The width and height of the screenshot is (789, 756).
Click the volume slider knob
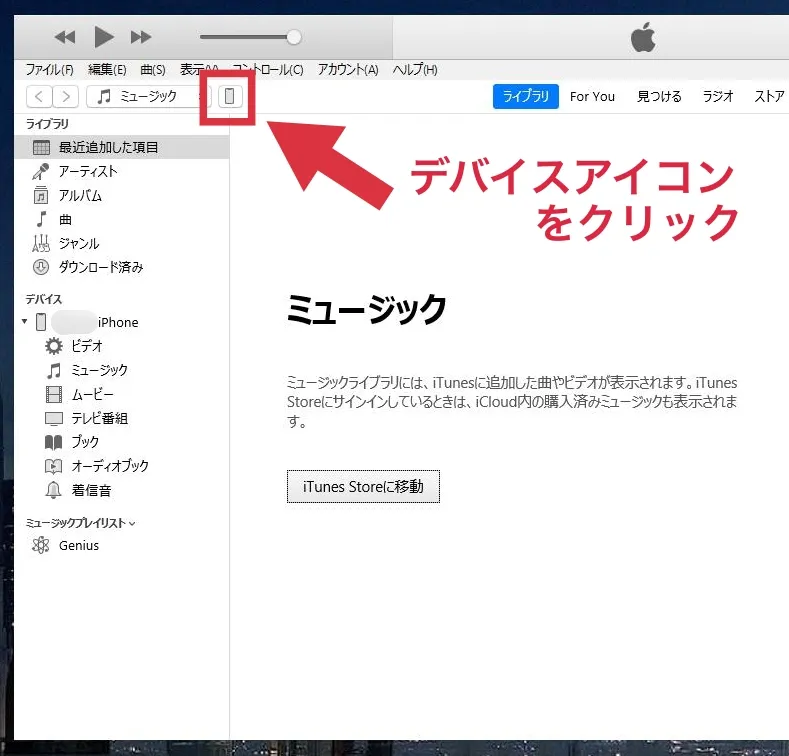click(x=293, y=37)
